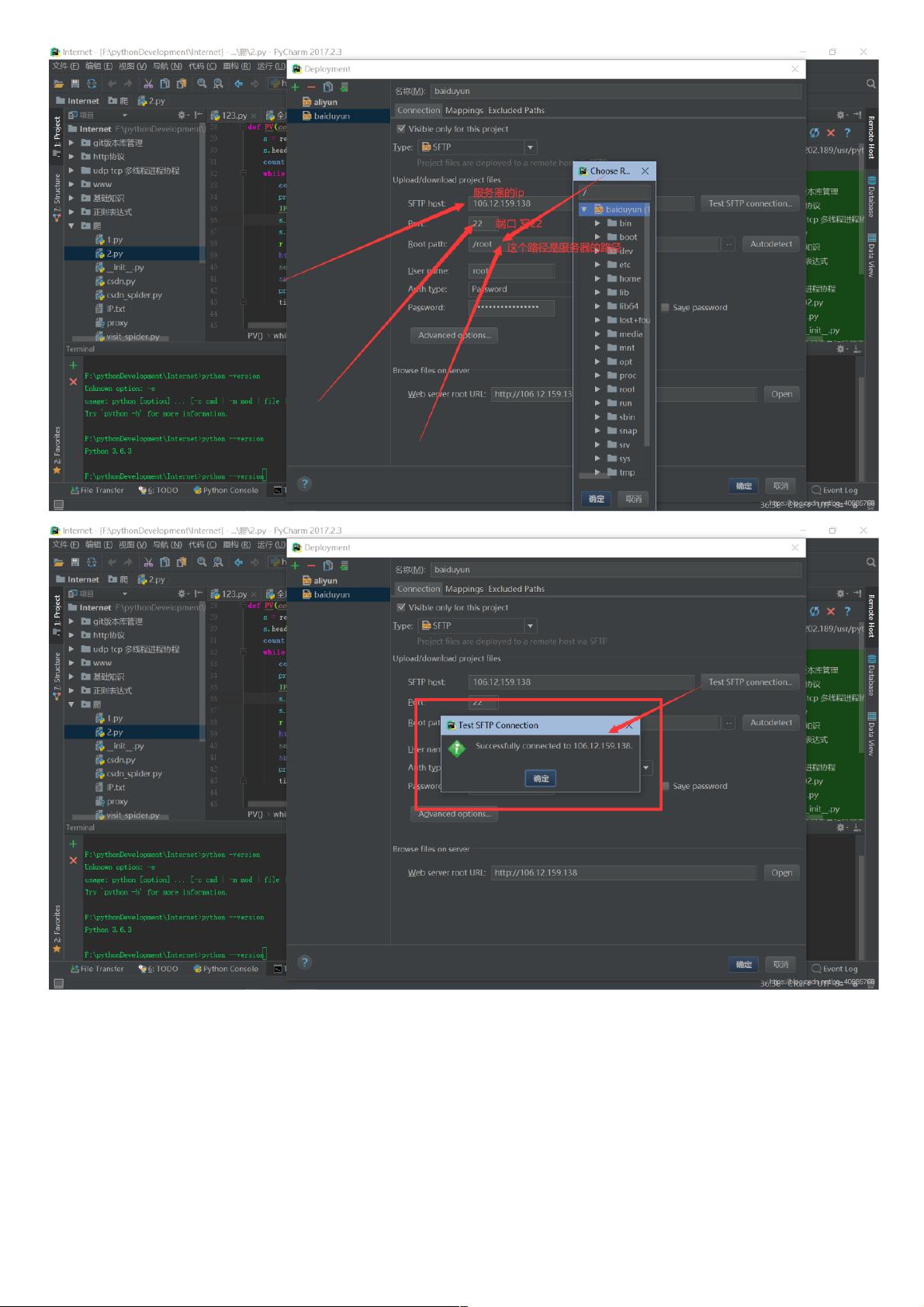Upper screenshot: expand git版本库管理 folder in Project tree
Image resolution: width=924 pixels, height=1307 pixels.
(71, 143)
